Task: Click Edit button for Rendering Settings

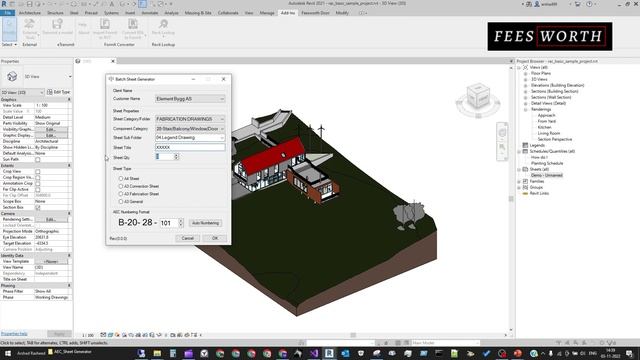Action: [x=51, y=220]
